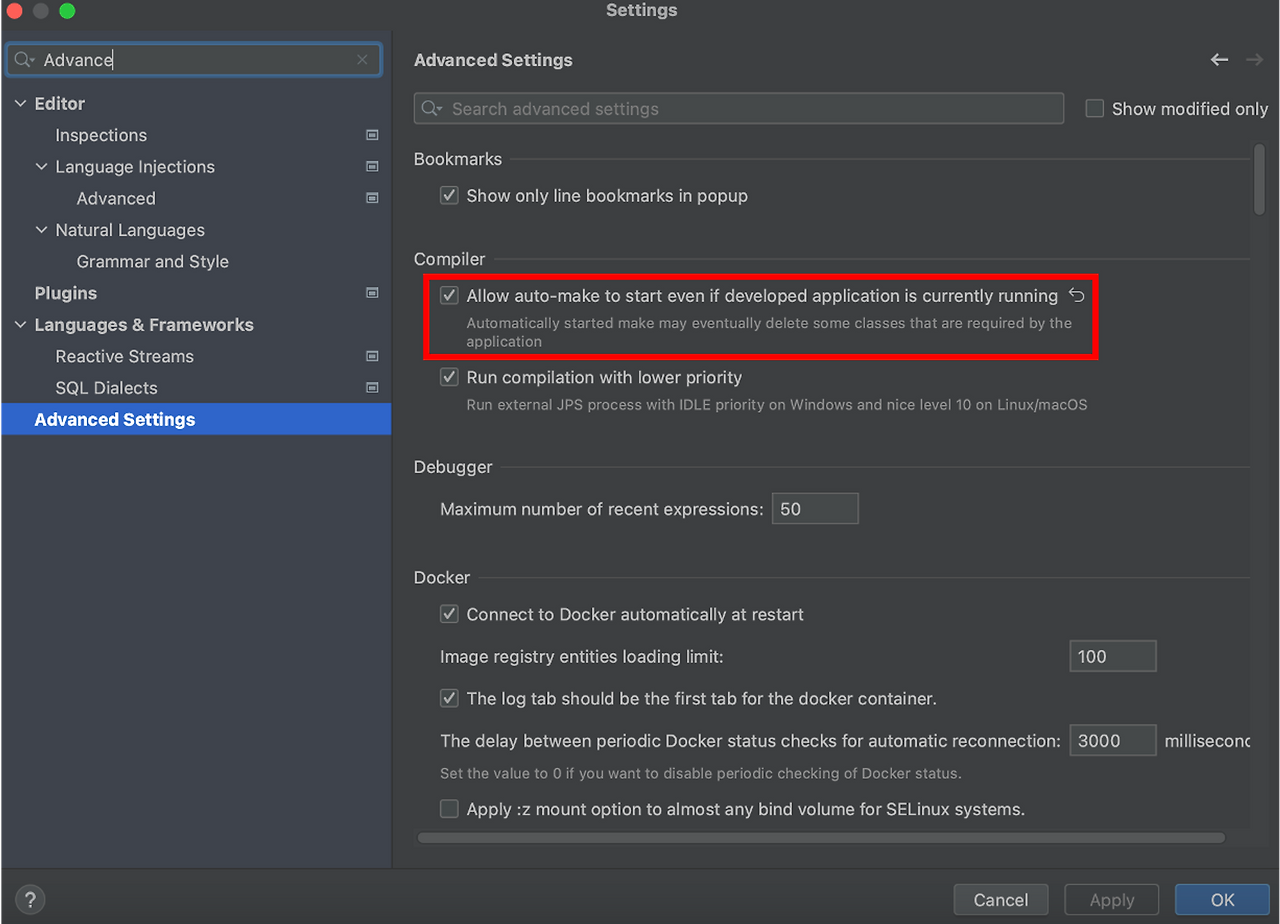The image size is (1280, 924).
Task: Click the magnifier icon in the sidebar search
Action: click(24, 59)
